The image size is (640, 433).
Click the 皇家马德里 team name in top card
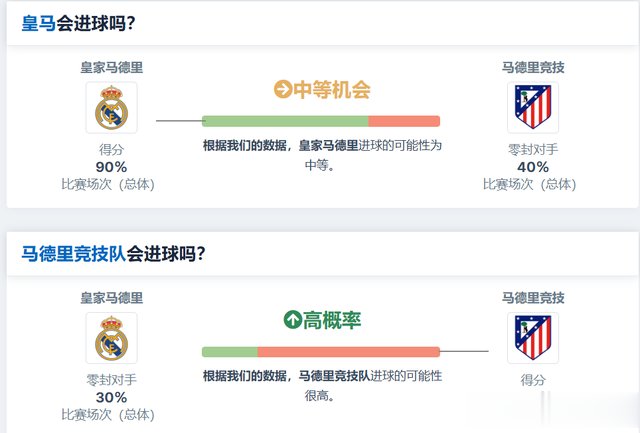click(x=111, y=67)
